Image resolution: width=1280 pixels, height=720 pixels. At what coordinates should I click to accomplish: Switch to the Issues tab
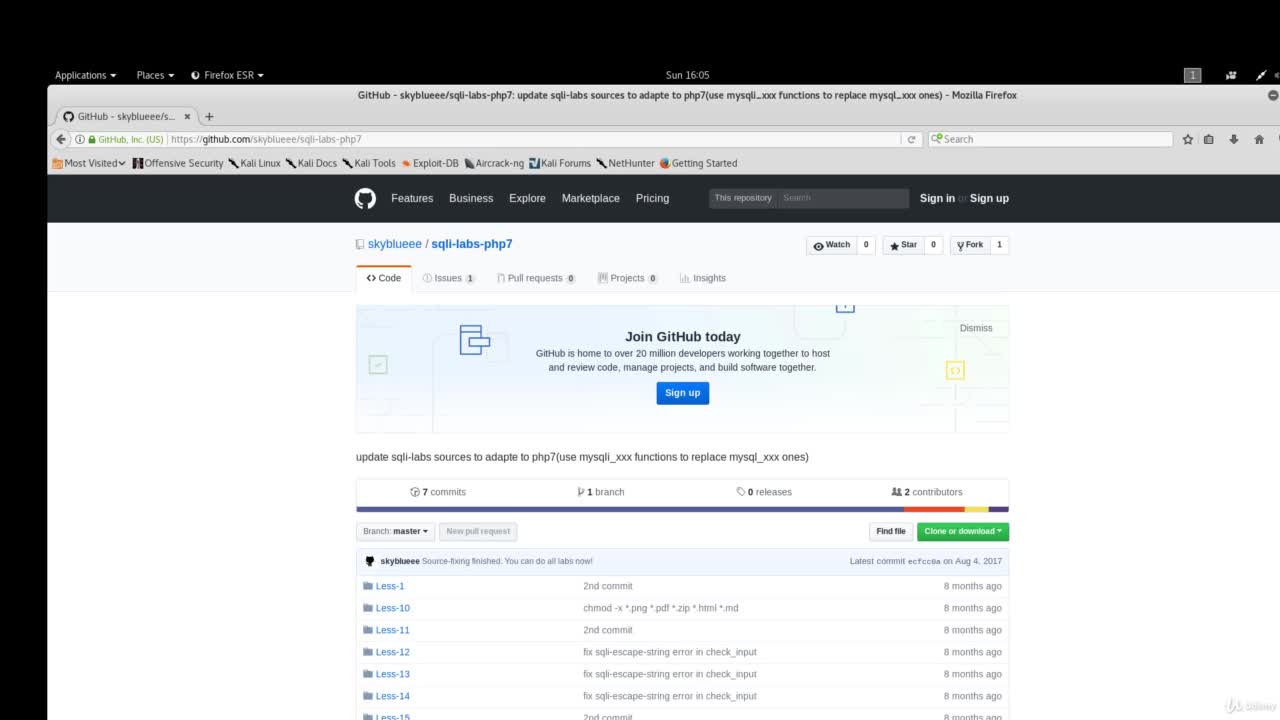448,278
